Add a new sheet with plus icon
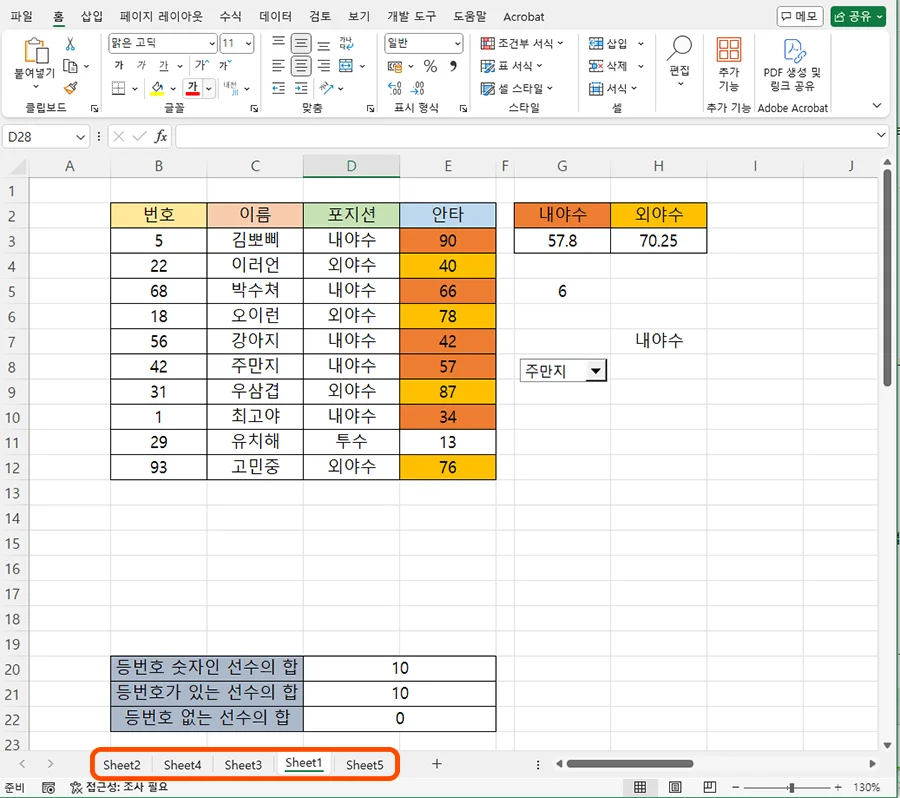Image resolution: width=900 pixels, height=798 pixels. [437, 764]
